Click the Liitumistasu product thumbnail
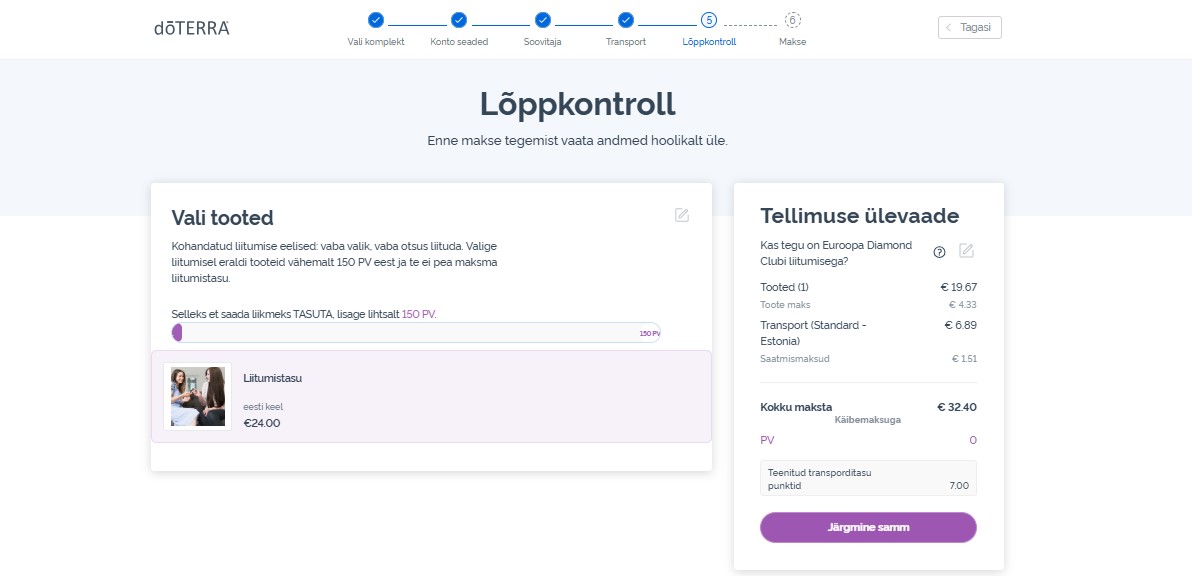 pos(198,397)
